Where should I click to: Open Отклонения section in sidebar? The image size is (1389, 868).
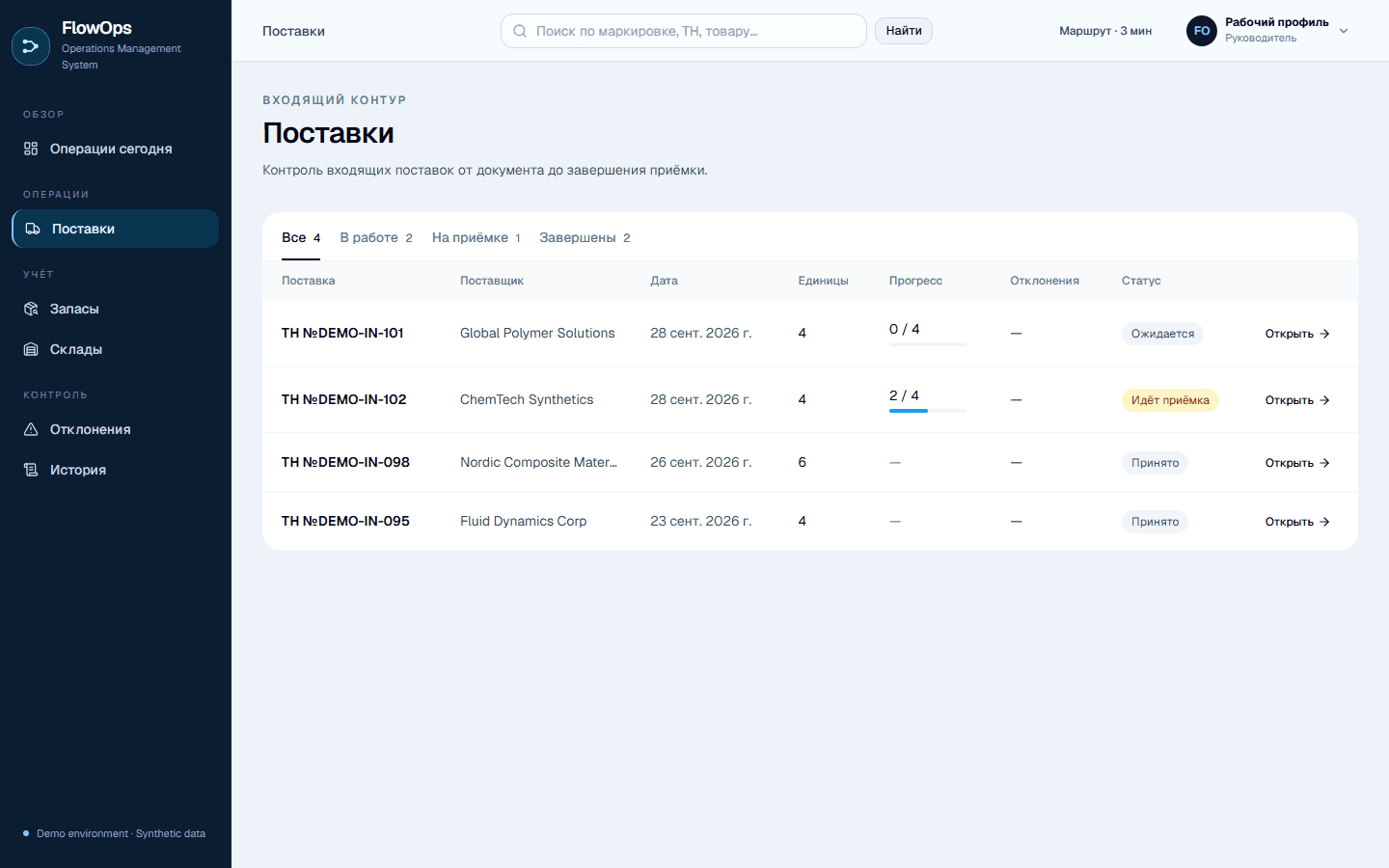(115, 429)
